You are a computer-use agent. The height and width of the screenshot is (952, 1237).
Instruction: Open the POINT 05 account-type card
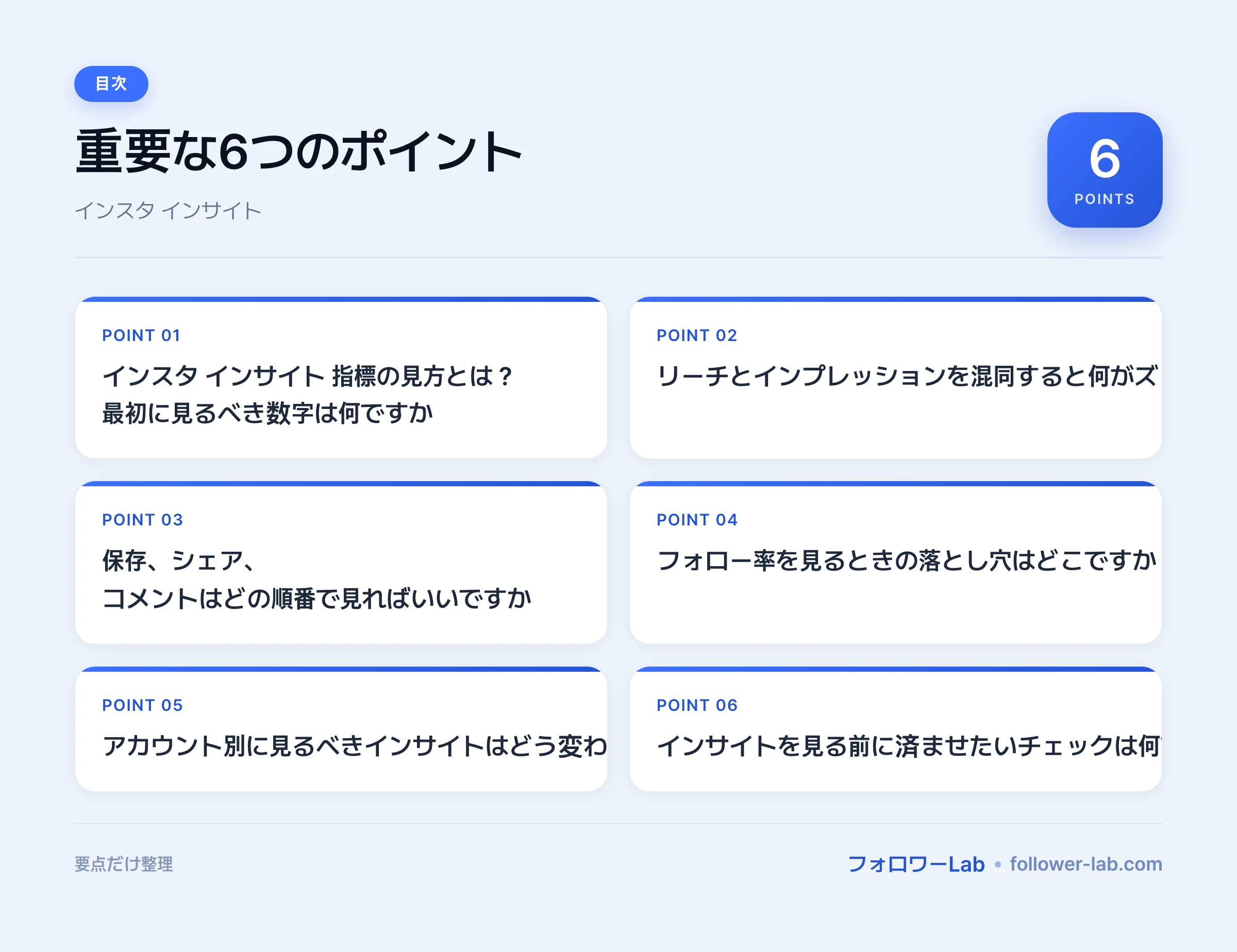(x=341, y=729)
